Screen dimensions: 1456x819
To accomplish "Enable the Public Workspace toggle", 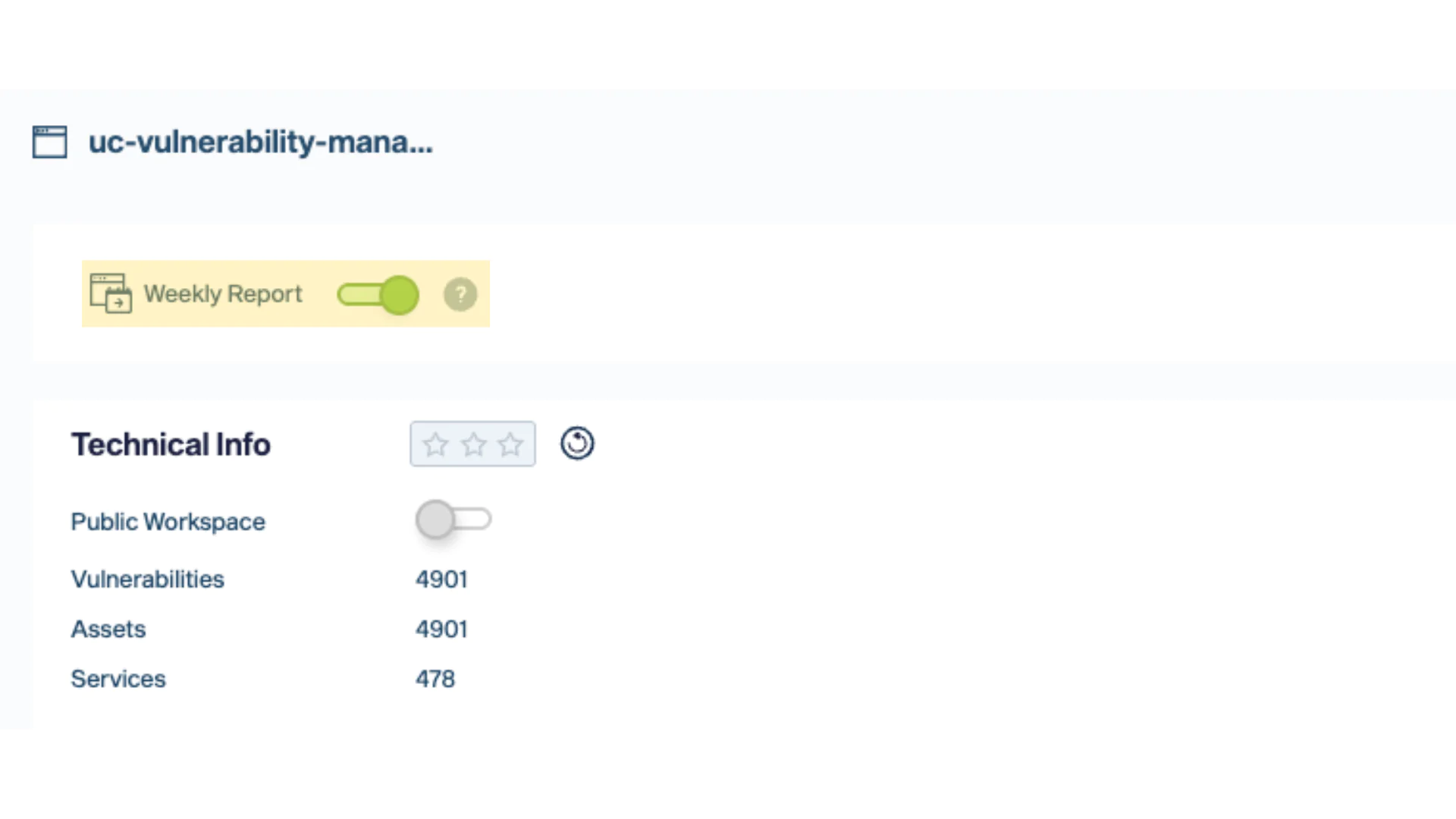I will click(453, 520).
